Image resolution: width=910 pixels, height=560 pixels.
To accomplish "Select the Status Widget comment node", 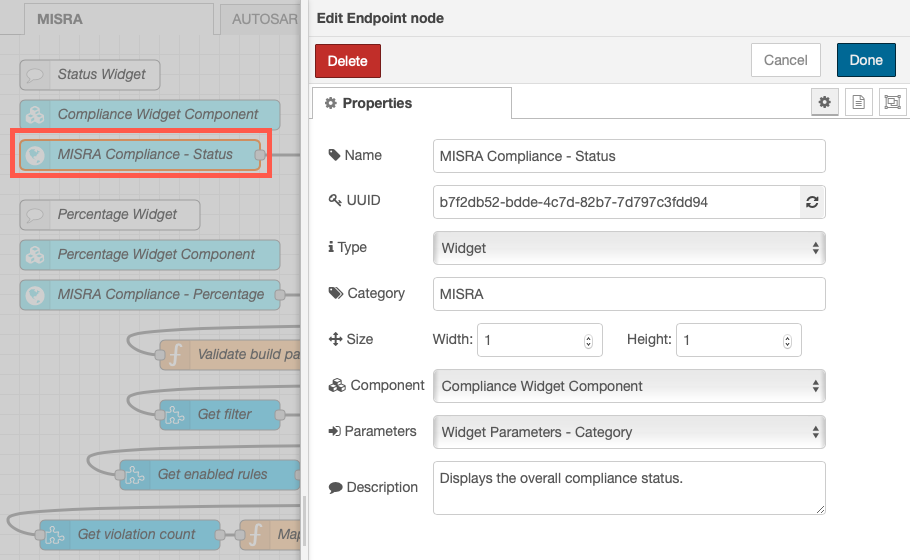I will point(90,75).
